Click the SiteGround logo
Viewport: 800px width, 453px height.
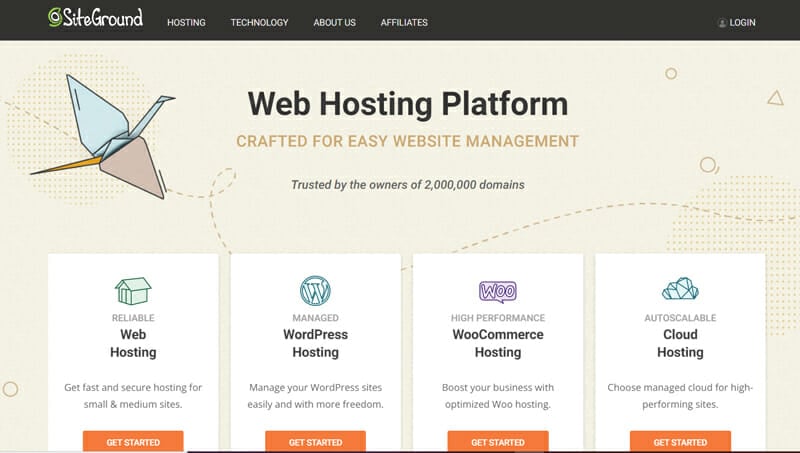point(95,18)
